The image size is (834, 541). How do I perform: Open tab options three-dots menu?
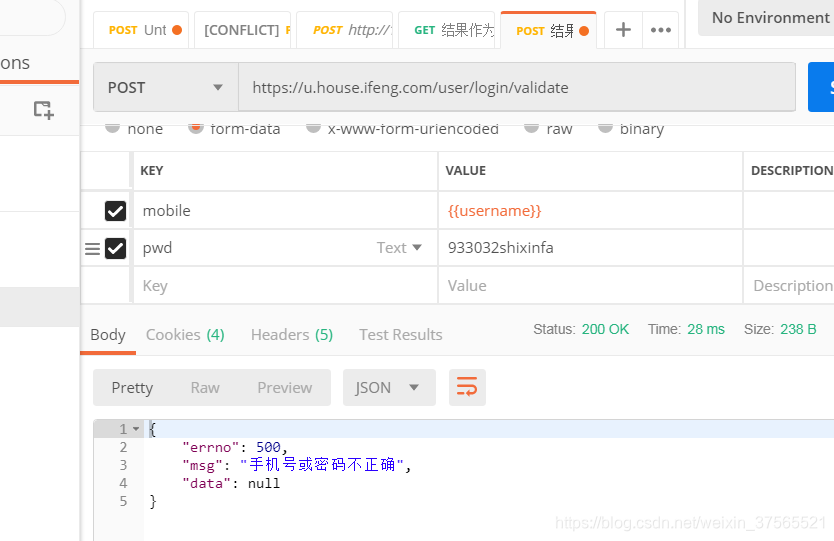pyautogui.click(x=661, y=30)
